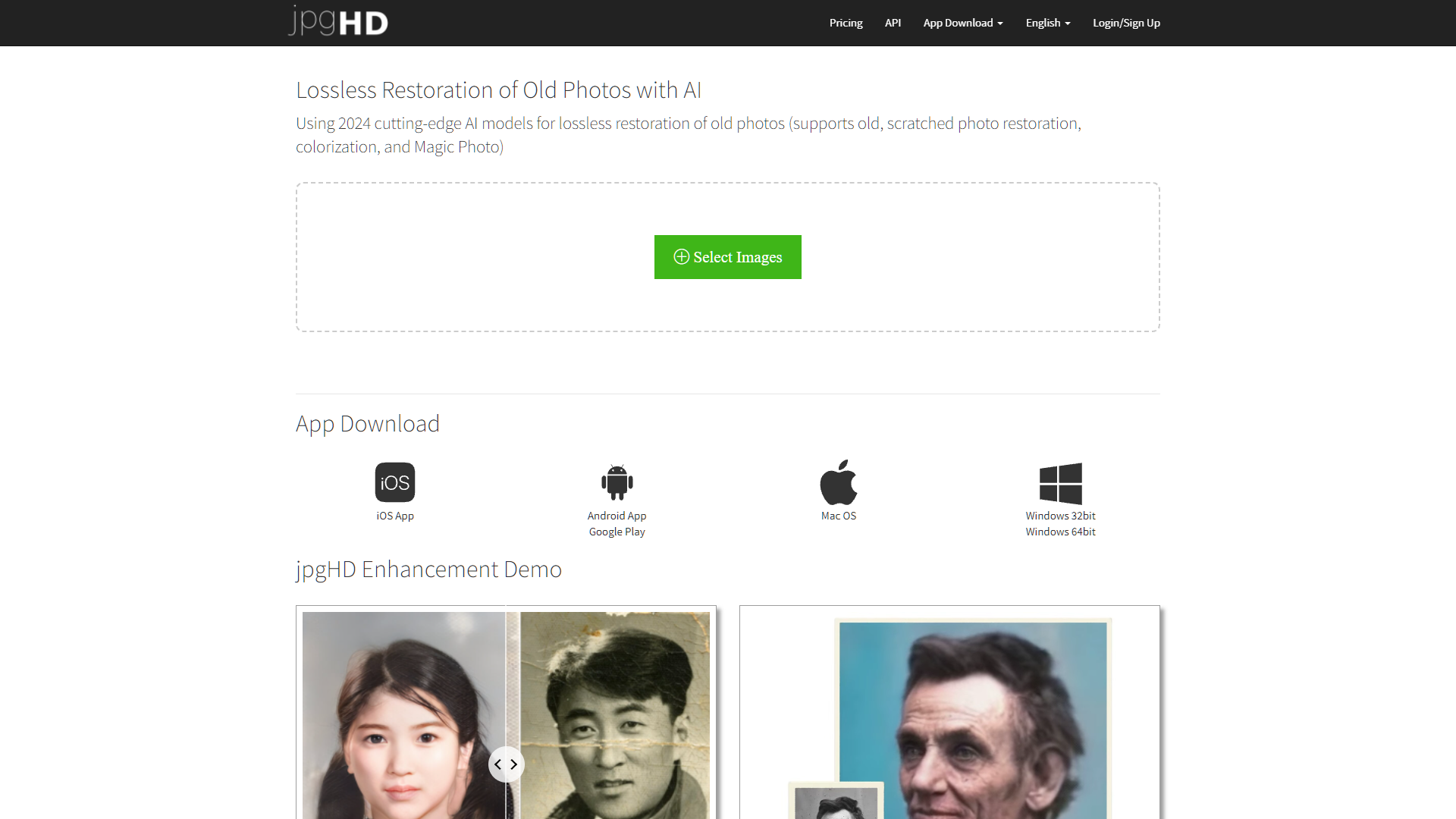This screenshot has height=819, width=1456.
Task: Click the Google Play download link
Action: 617,532
